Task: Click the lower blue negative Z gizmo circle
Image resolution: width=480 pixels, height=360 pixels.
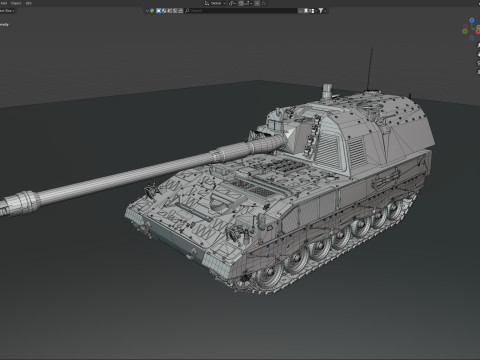Action: pos(472,38)
